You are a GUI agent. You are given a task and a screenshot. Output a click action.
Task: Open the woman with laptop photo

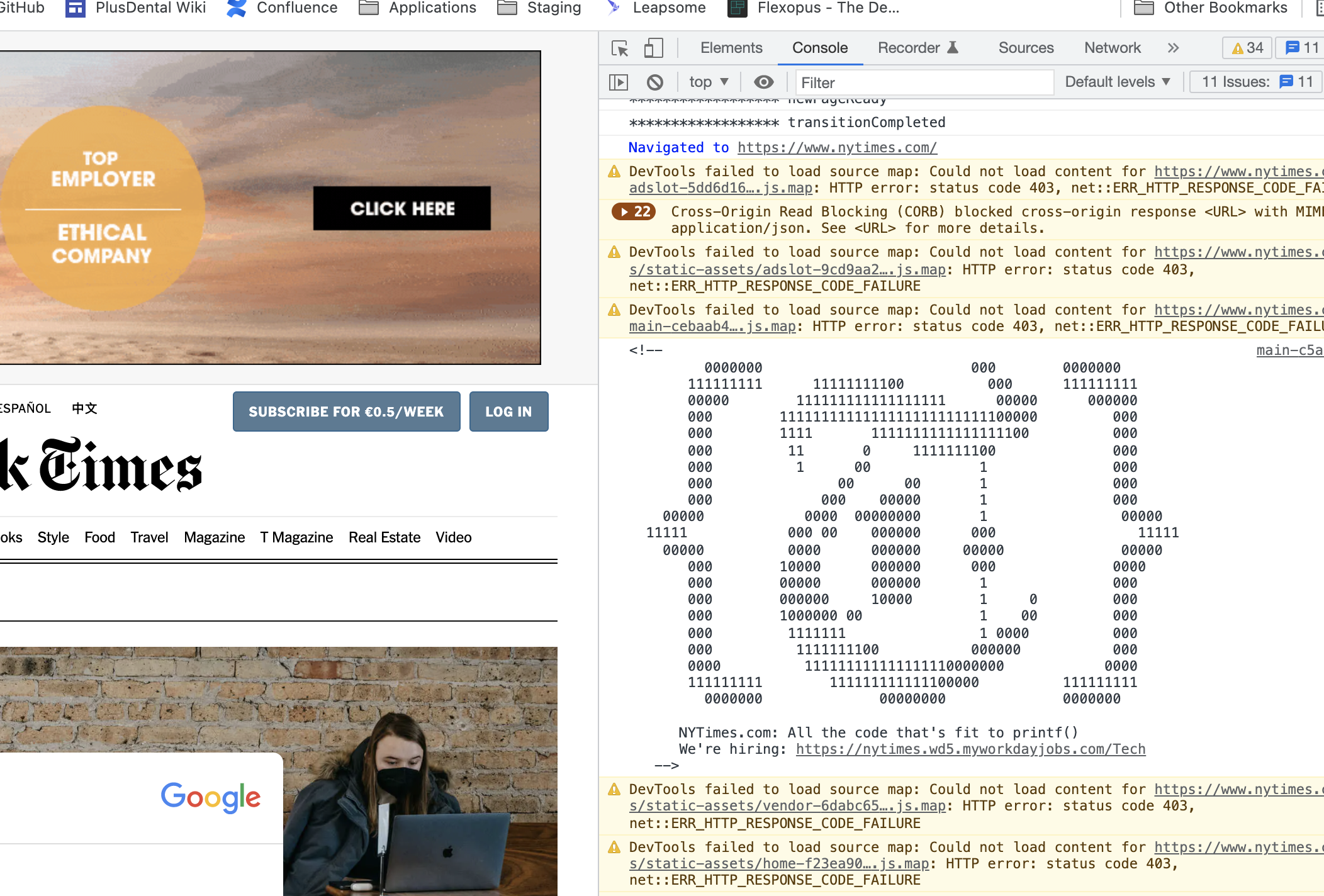[x=420, y=771]
